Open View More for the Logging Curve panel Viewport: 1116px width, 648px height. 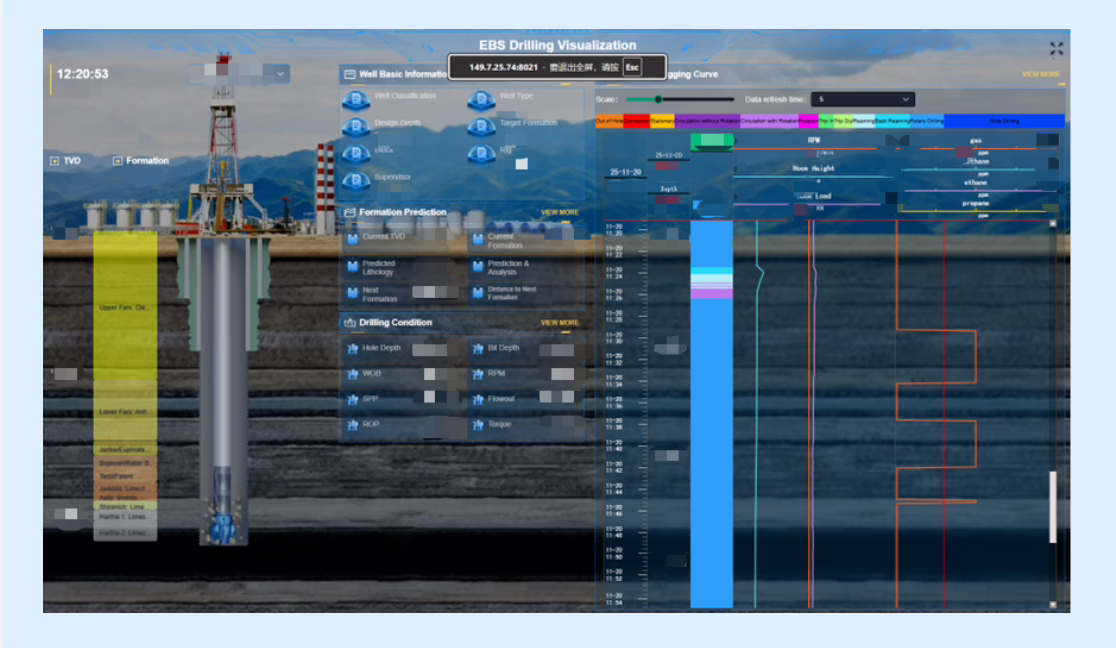(x=1040, y=74)
